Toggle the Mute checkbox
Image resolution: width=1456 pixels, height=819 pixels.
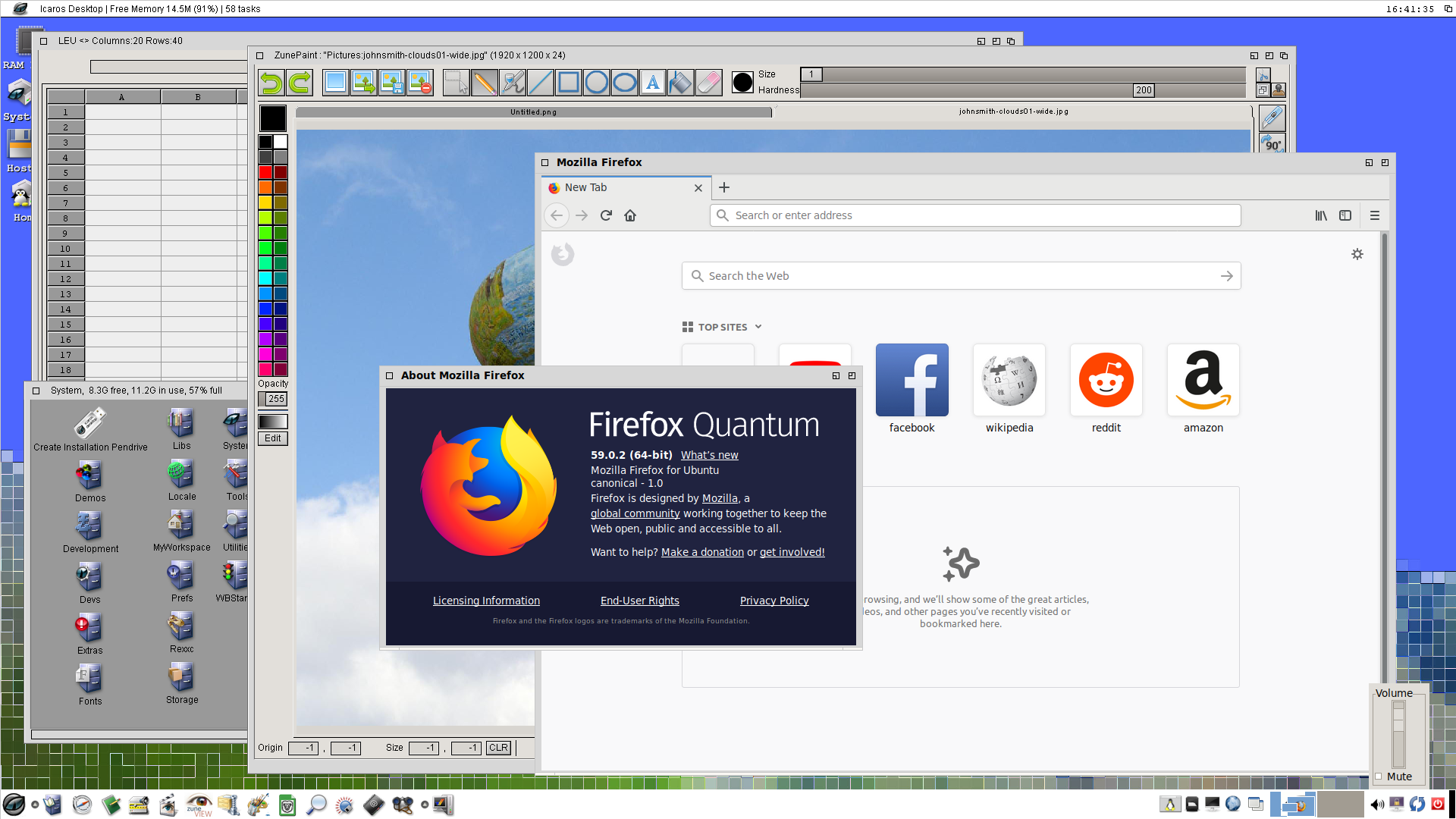pyautogui.click(x=1379, y=777)
